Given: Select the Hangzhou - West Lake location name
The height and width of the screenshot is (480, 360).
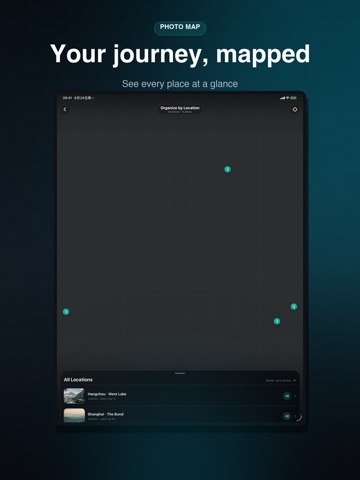Looking at the screenshot, I should point(107,394).
